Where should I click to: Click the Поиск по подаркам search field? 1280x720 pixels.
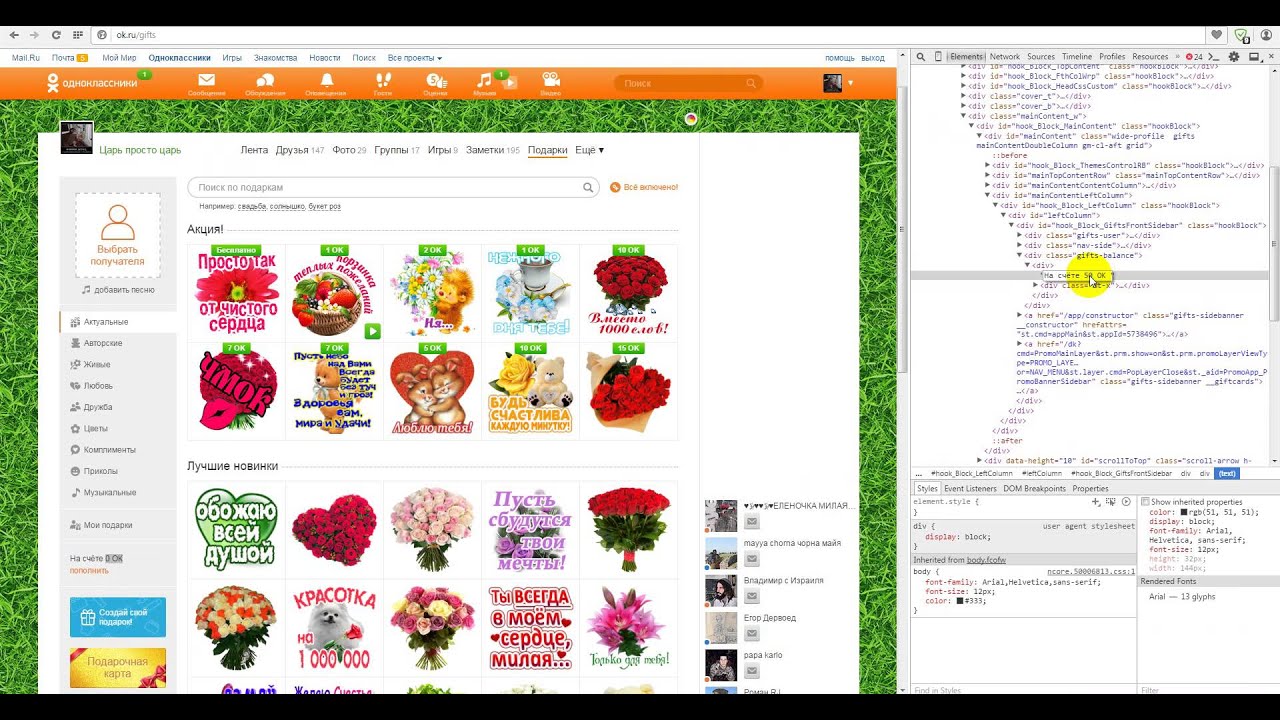coord(385,187)
